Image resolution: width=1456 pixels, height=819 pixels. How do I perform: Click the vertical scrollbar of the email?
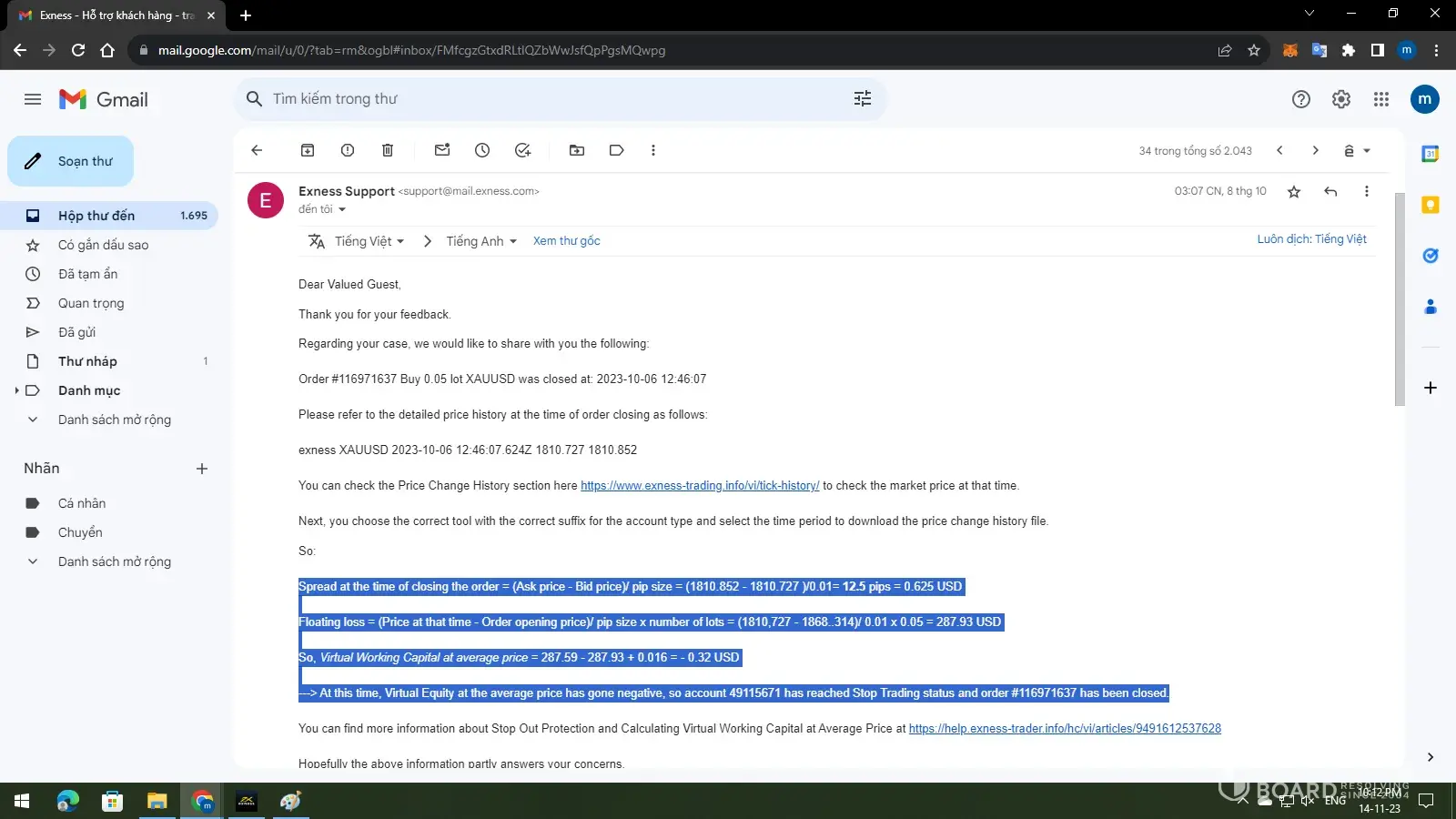(x=1400, y=300)
